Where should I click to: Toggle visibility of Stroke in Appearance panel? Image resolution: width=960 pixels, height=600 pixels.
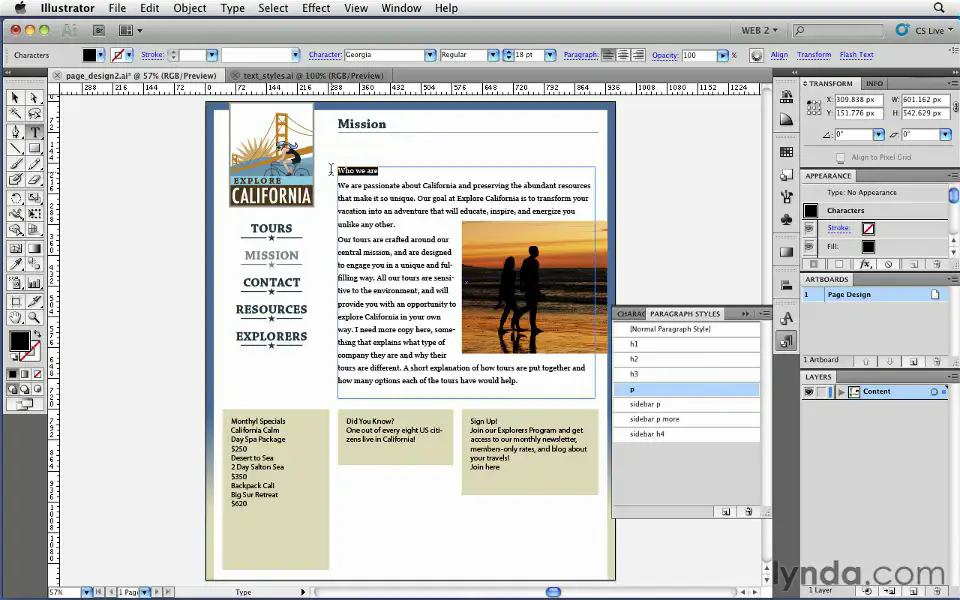[x=809, y=228]
